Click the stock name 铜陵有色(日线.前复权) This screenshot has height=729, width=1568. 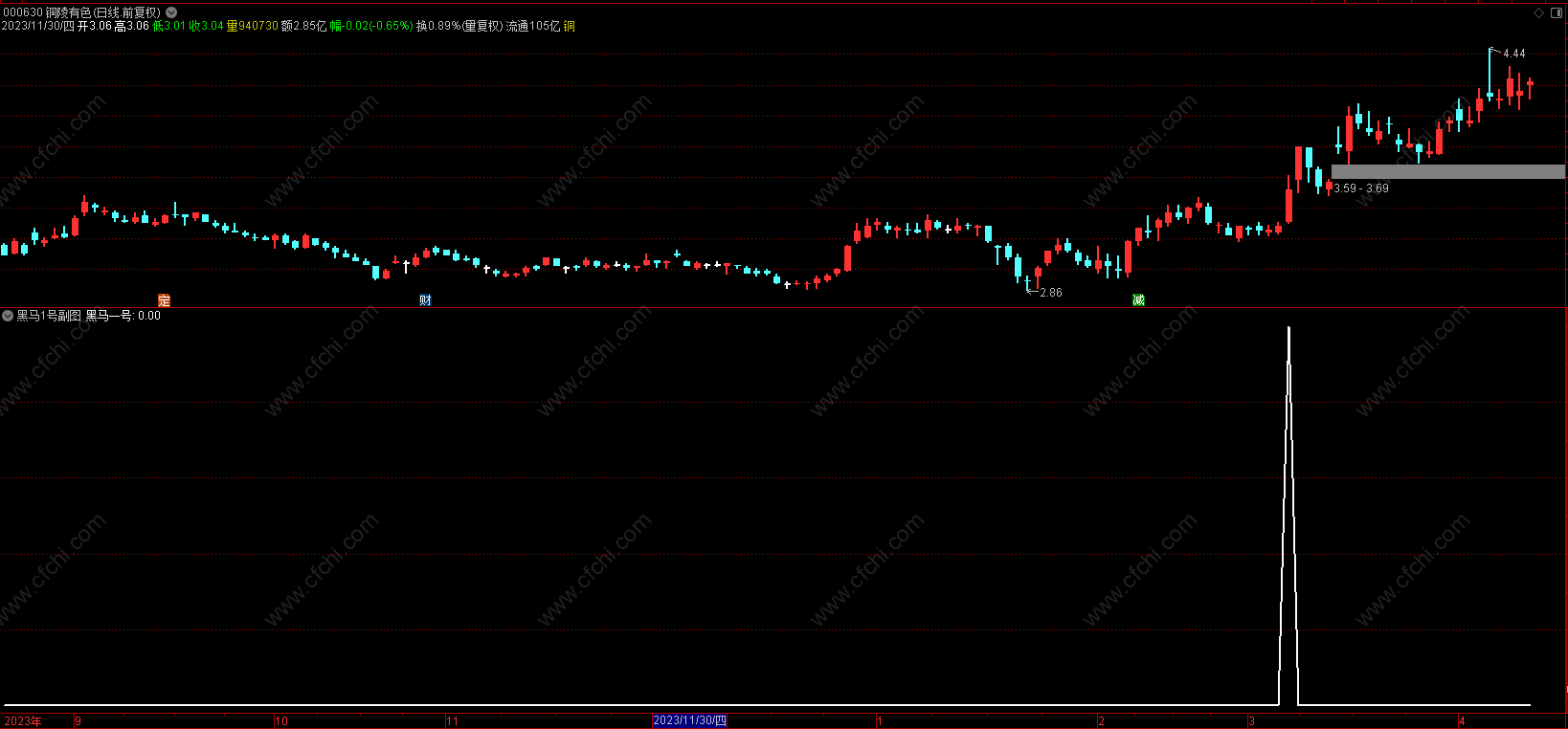[103, 12]
